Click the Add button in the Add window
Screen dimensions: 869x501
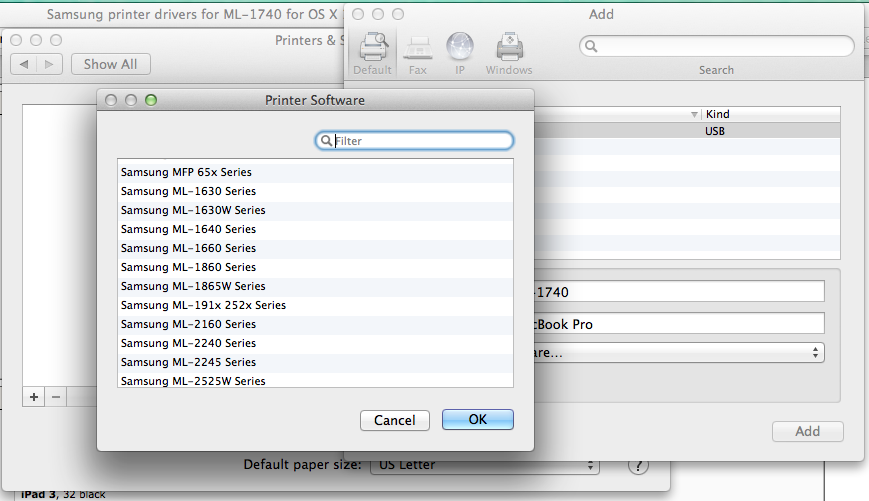tap(807, 431)
